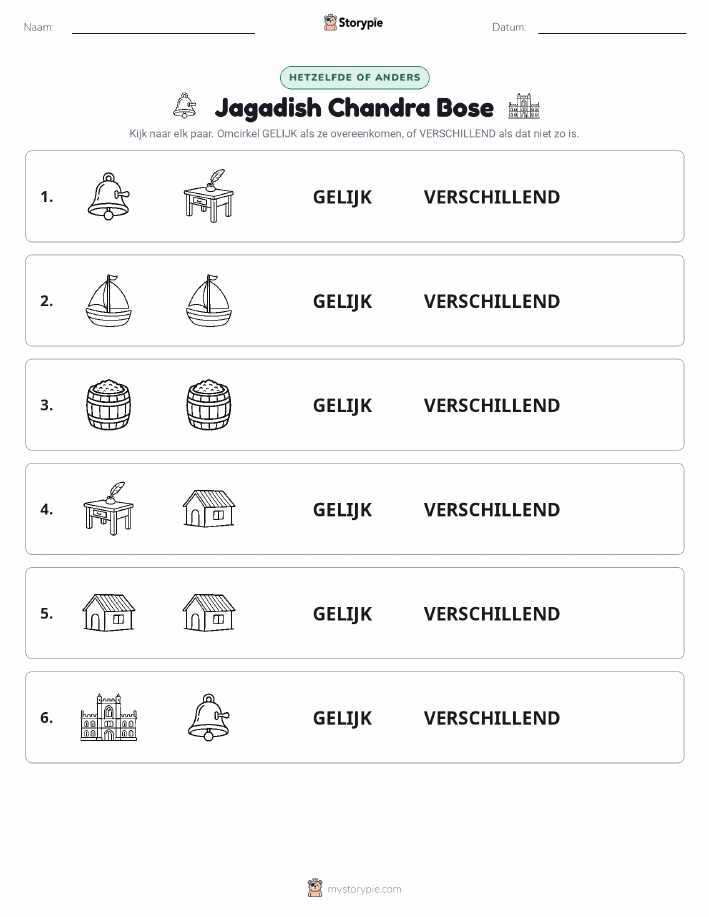The image size is (709, 917).
Task: Choose GELIJK for pair 3
Action: point(342,406)
